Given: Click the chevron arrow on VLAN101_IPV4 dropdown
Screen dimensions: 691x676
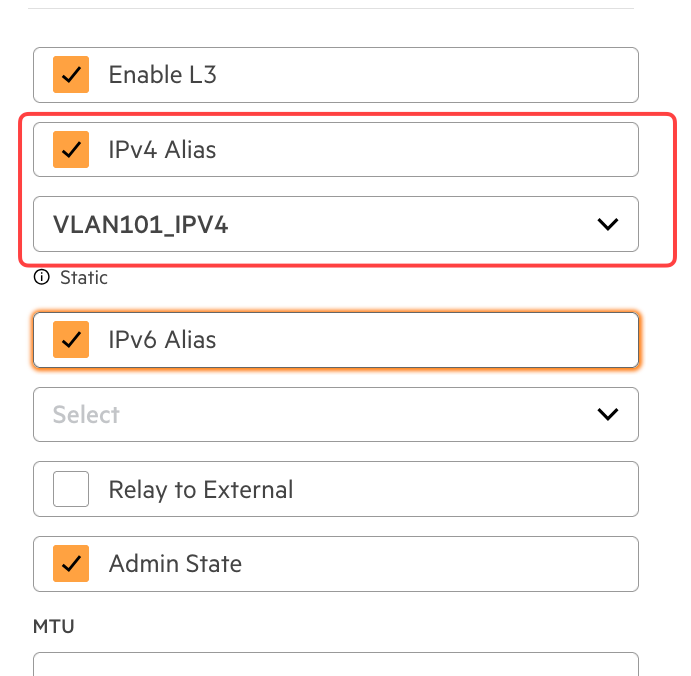Looking at the screenshot, I should point(607,224).
